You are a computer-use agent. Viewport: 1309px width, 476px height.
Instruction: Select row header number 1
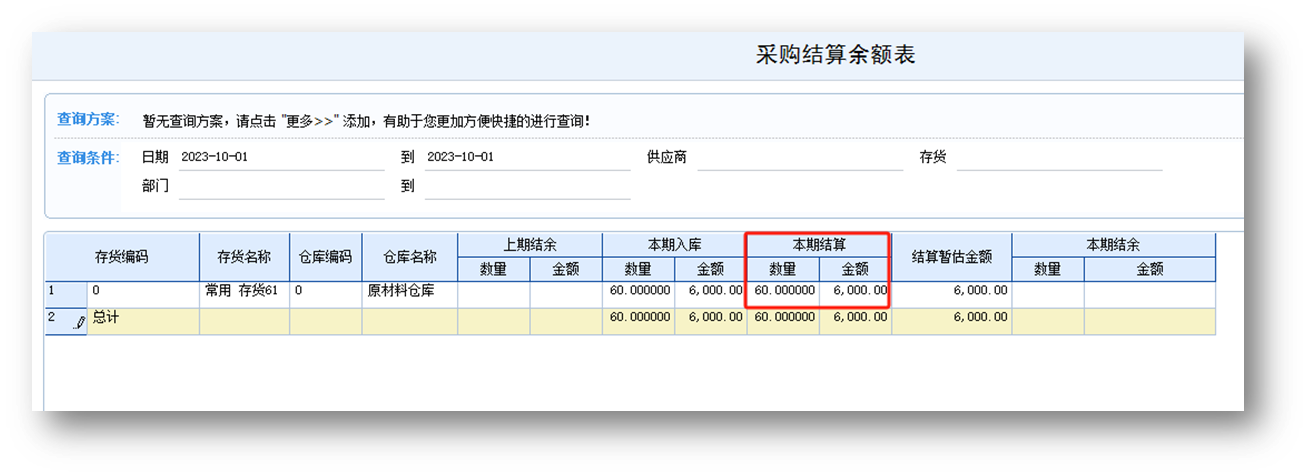tap(66, 294)
